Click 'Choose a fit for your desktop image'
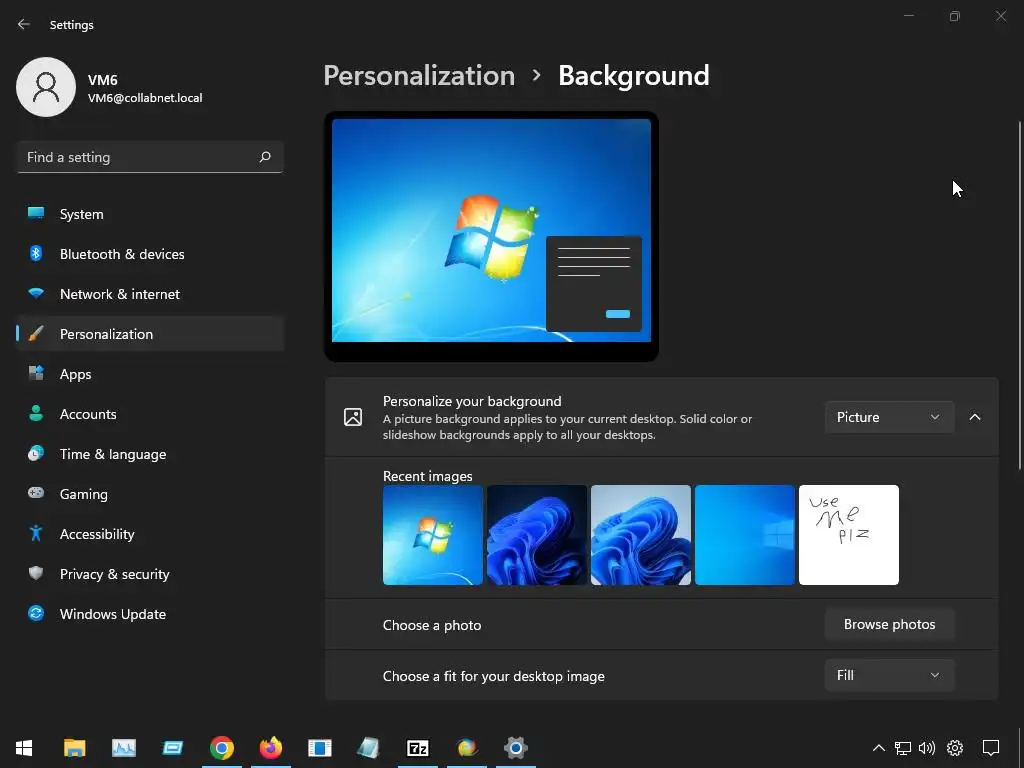The width and height of the screenshot is (1024, 768). (494, 676)
